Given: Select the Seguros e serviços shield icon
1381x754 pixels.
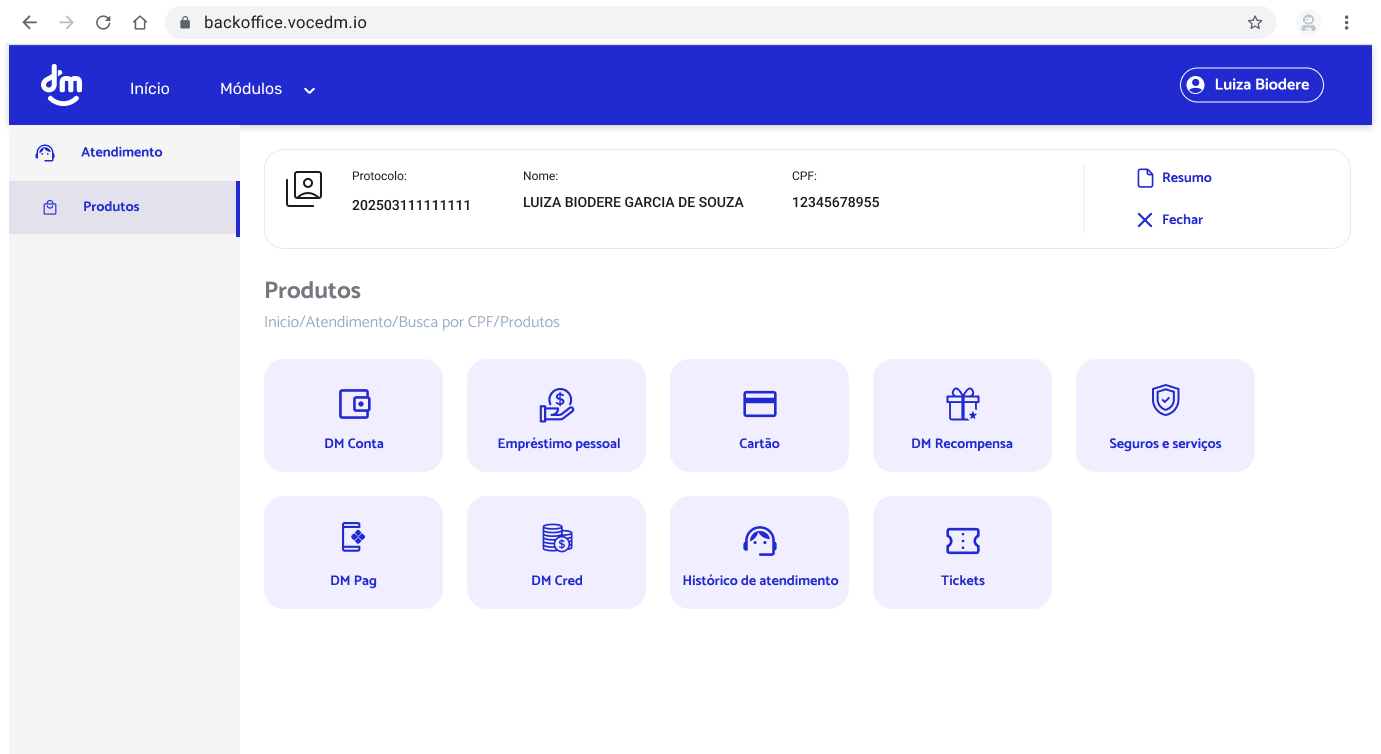Looking at the screenshot, I should click(x=1165, y=403).
